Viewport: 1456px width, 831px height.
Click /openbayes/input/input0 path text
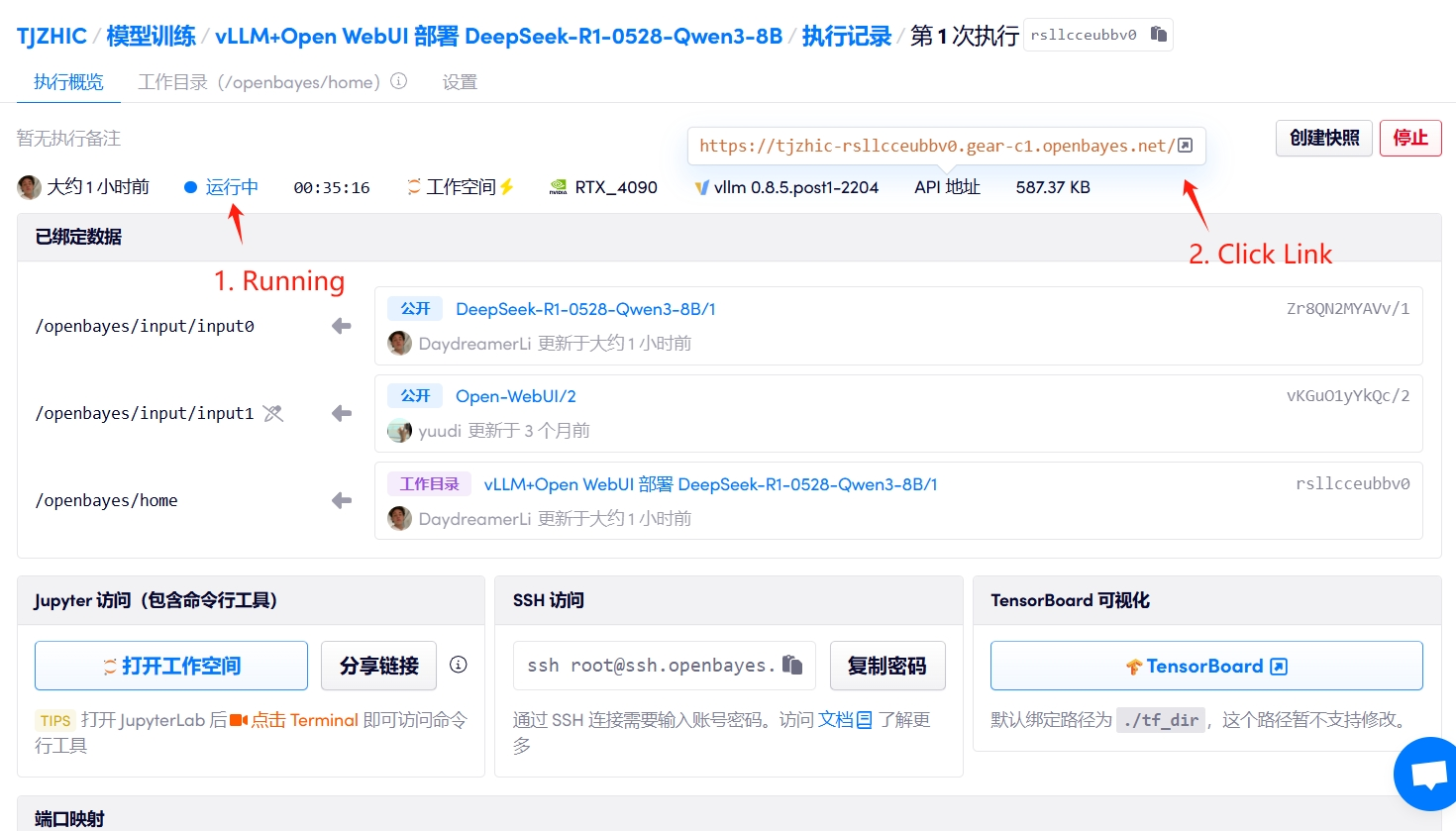[x=145, y=326]
